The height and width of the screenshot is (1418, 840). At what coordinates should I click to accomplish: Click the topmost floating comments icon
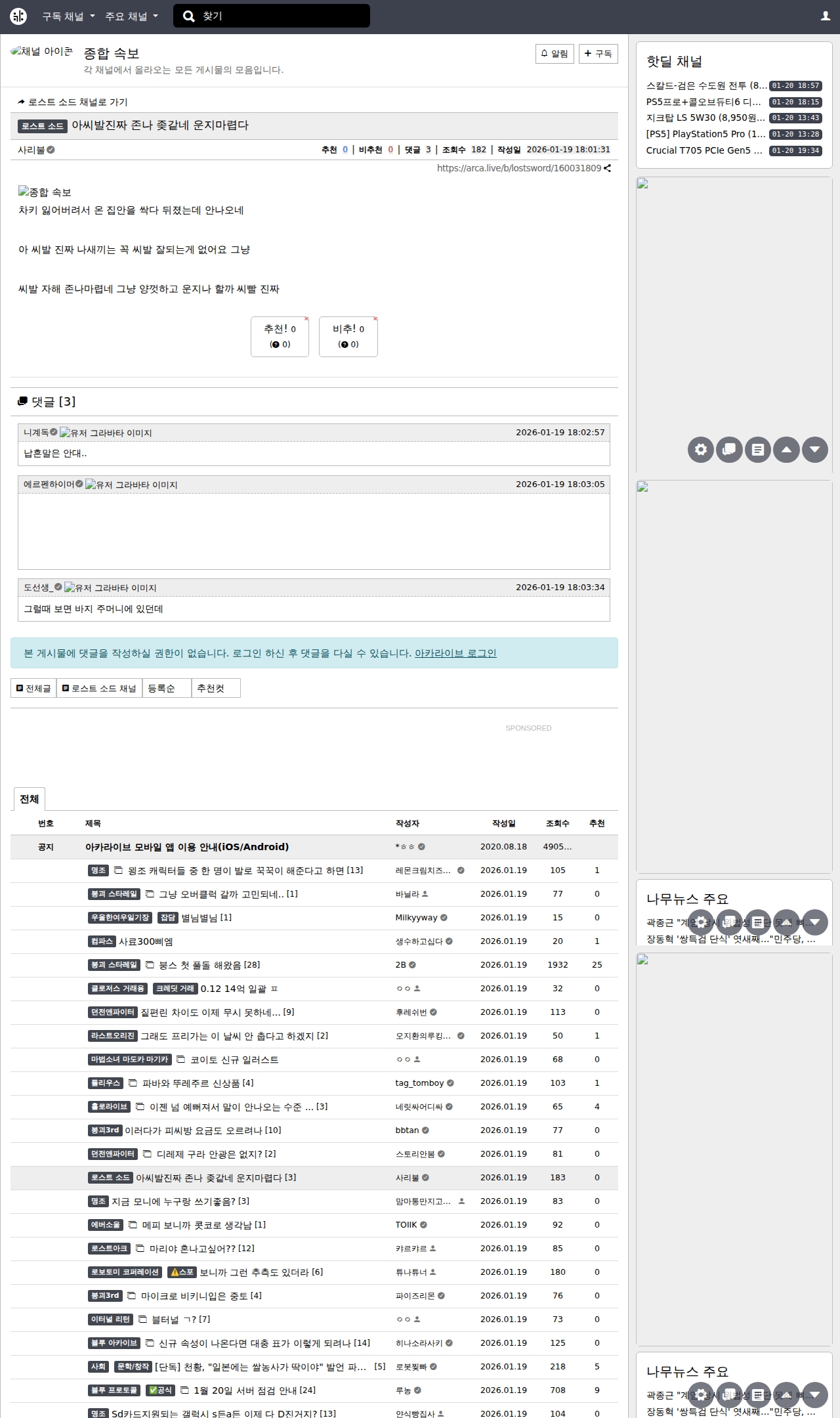point(729,450)
